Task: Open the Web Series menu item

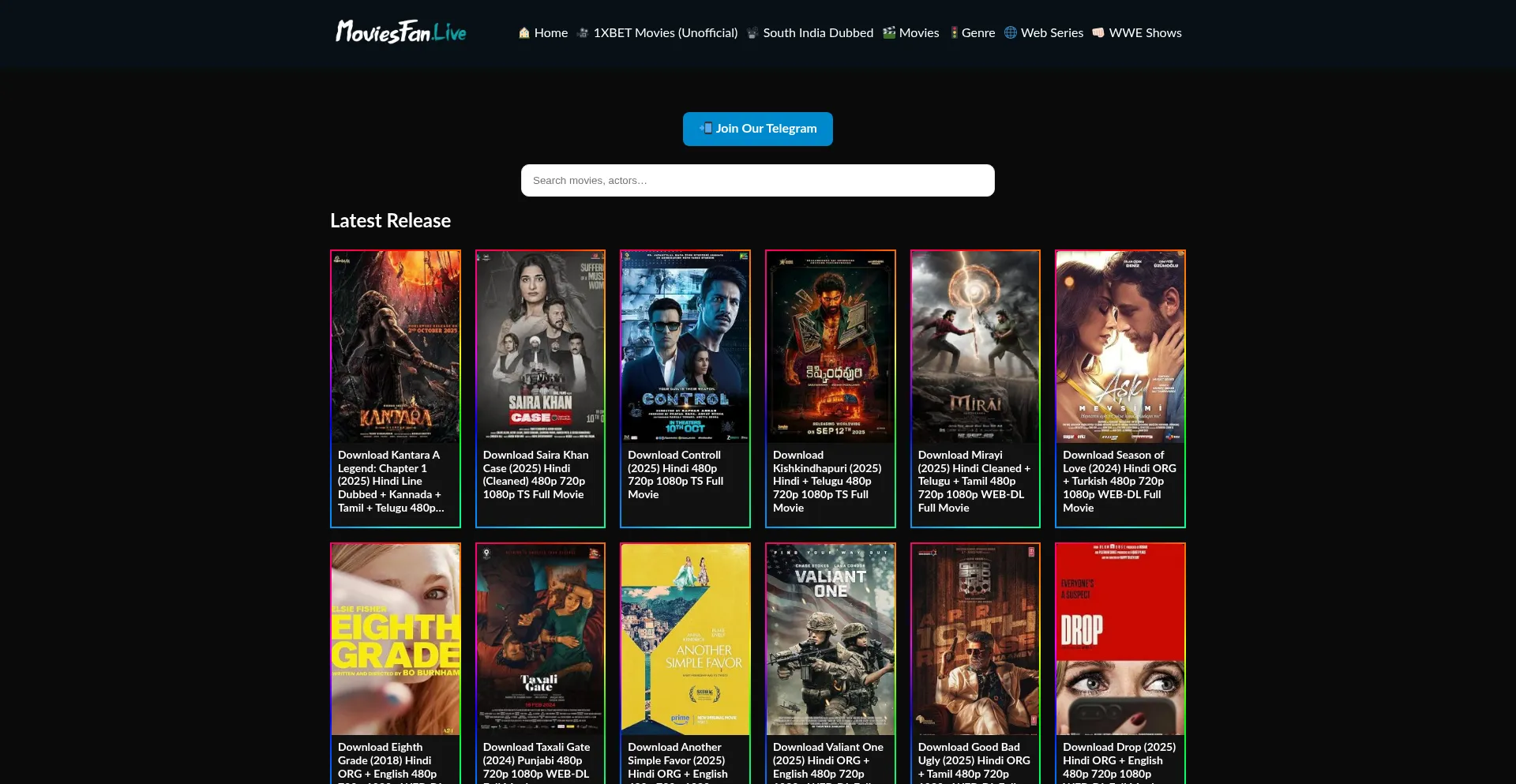Action: [x=1052, y=33]
